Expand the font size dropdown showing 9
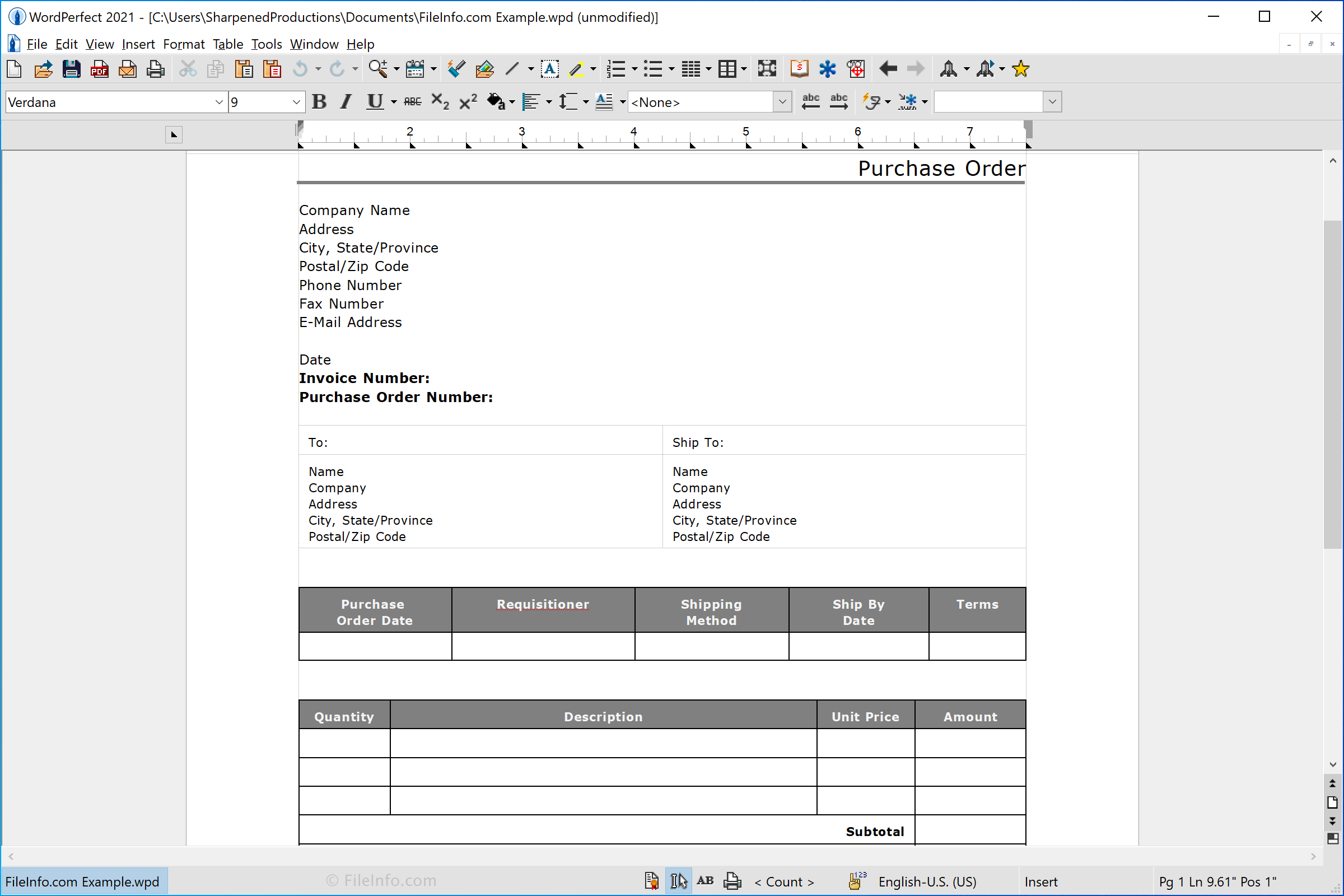The image size is (1344, 896). (x=296, y=102)
